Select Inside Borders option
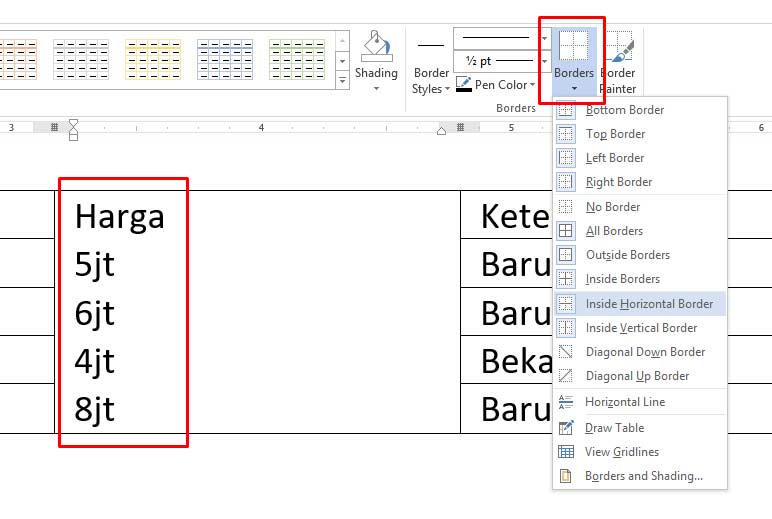Viewport: 772px width, 519px height. coord(640,279)
